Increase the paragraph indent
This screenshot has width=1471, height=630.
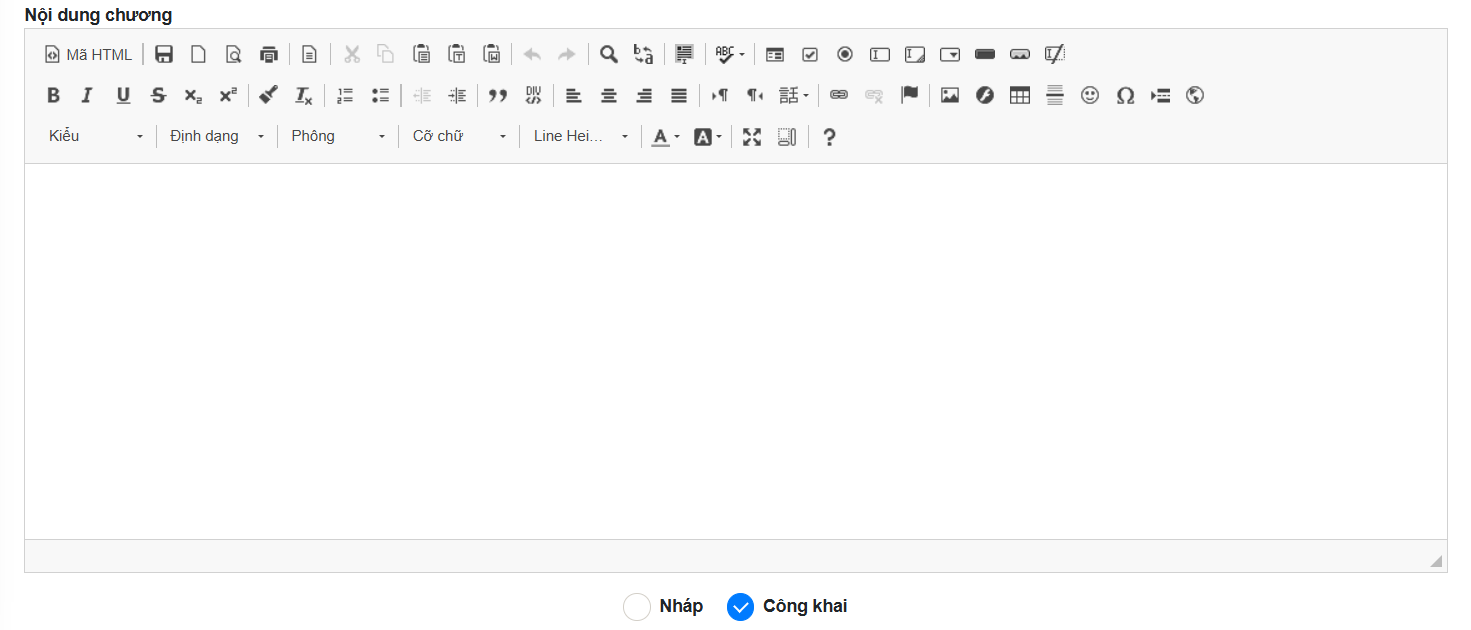457,95
